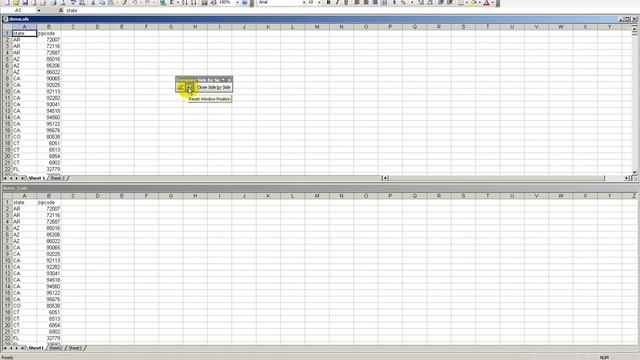This screenshot has height=360, width=640.
Task: Click the Align Left icon
Action: (x=357, y=2)
